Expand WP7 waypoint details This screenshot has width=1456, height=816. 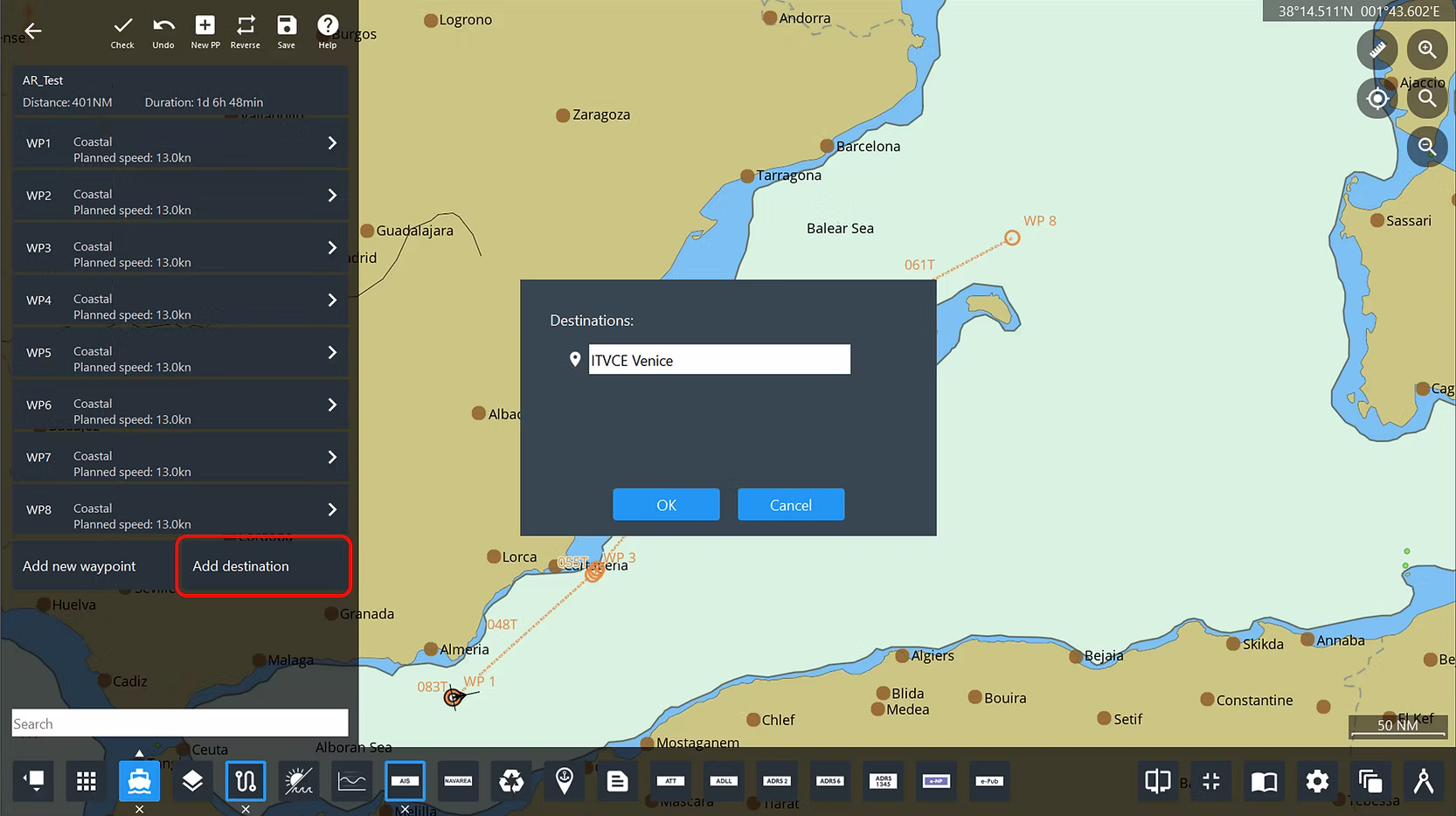(332, 458)
